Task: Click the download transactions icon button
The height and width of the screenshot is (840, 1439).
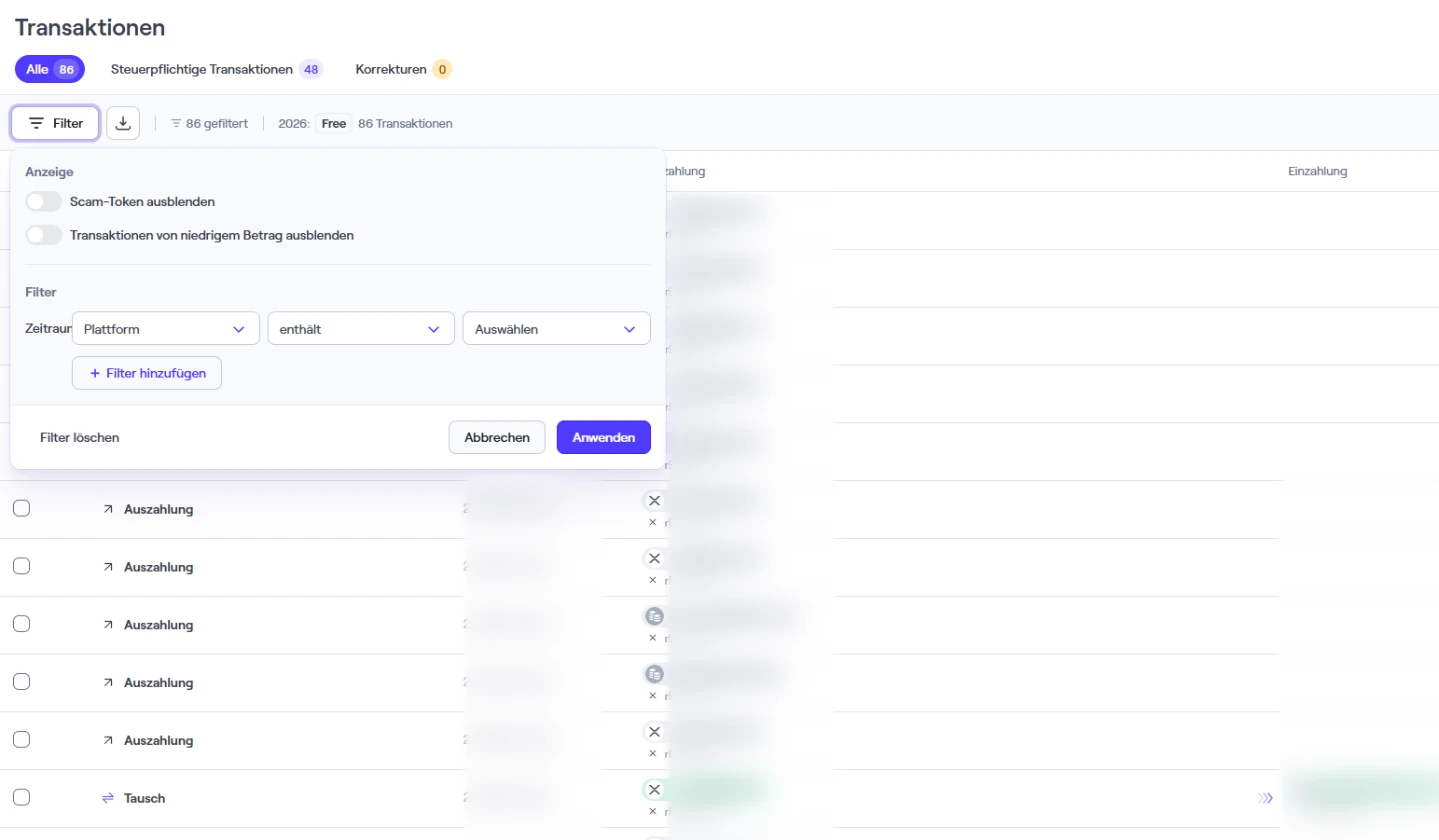Action: [x=123, y=123]
